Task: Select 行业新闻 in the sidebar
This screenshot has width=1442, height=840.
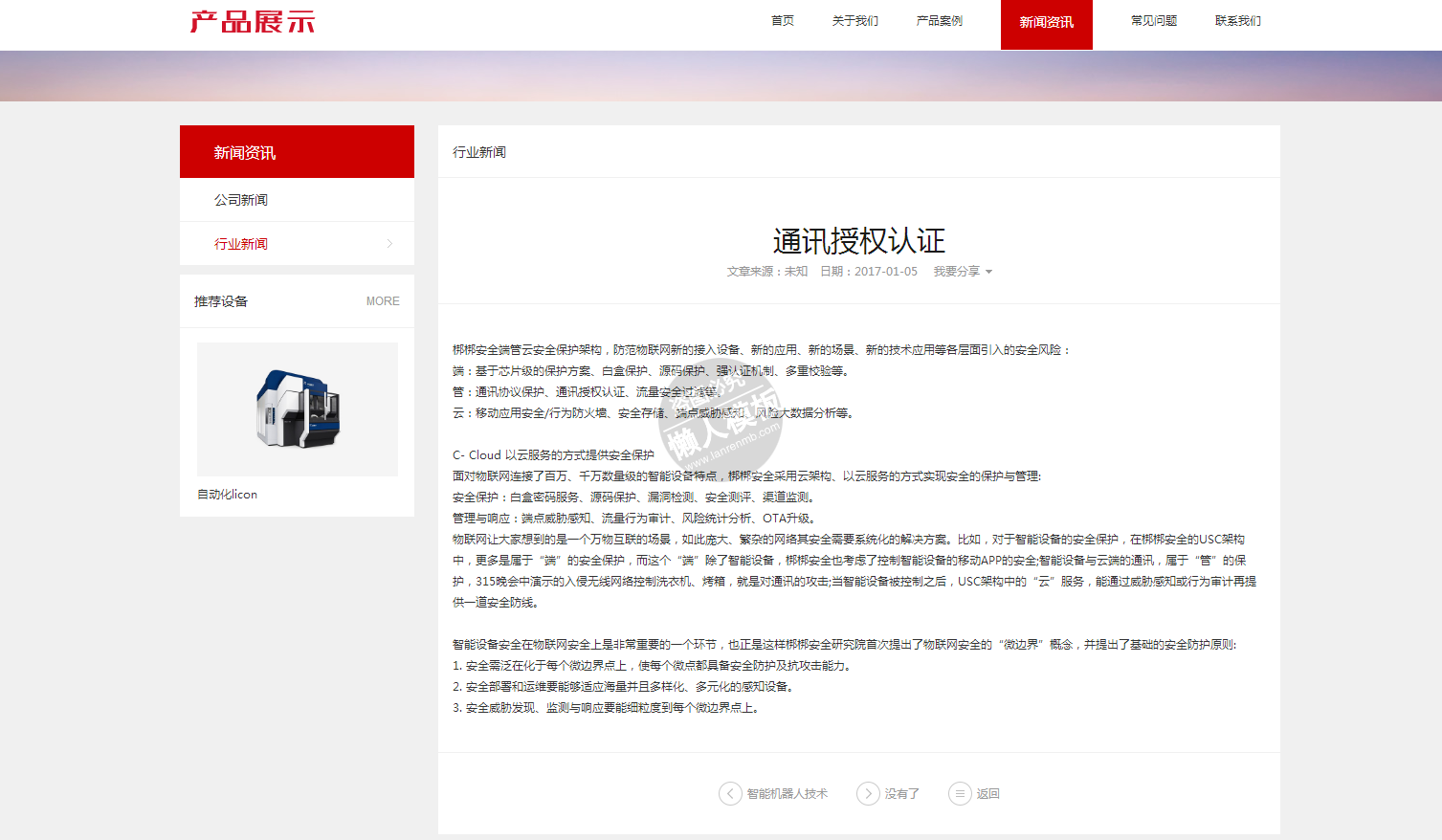Action: click(241, 244)
